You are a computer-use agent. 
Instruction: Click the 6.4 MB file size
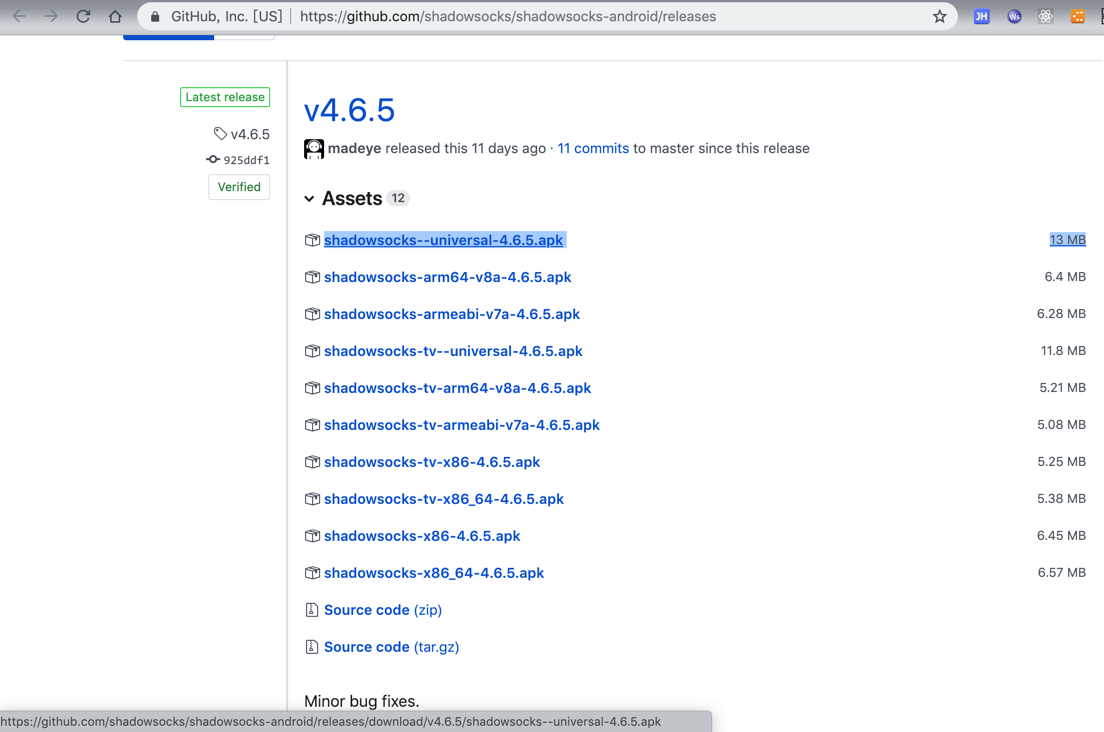point(1065,277)
